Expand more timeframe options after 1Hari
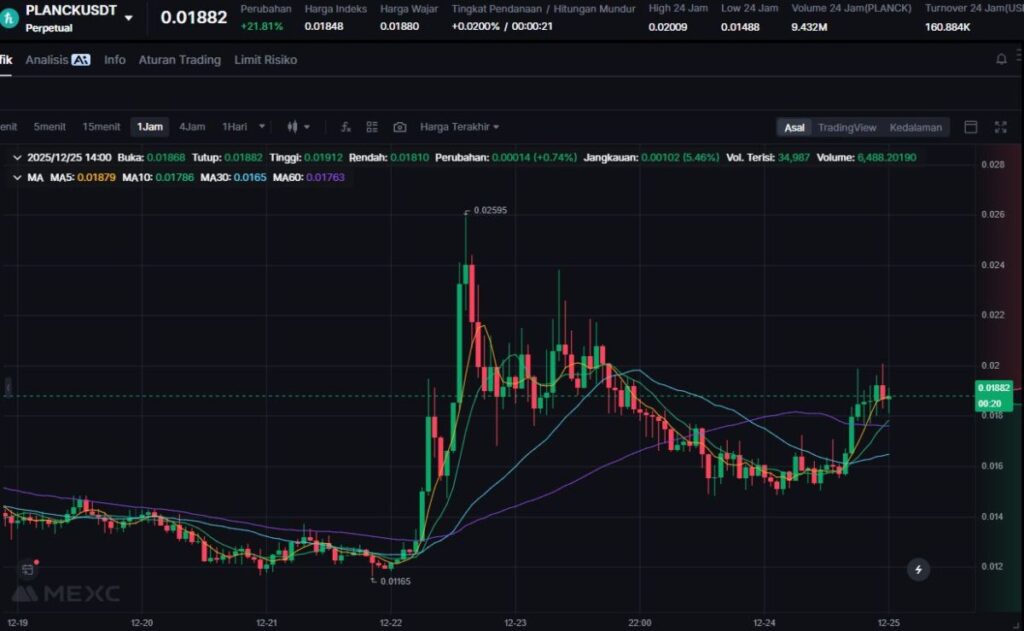This screenshot has height=631, width=1024. pyautogui.click(x=262, y=127)
